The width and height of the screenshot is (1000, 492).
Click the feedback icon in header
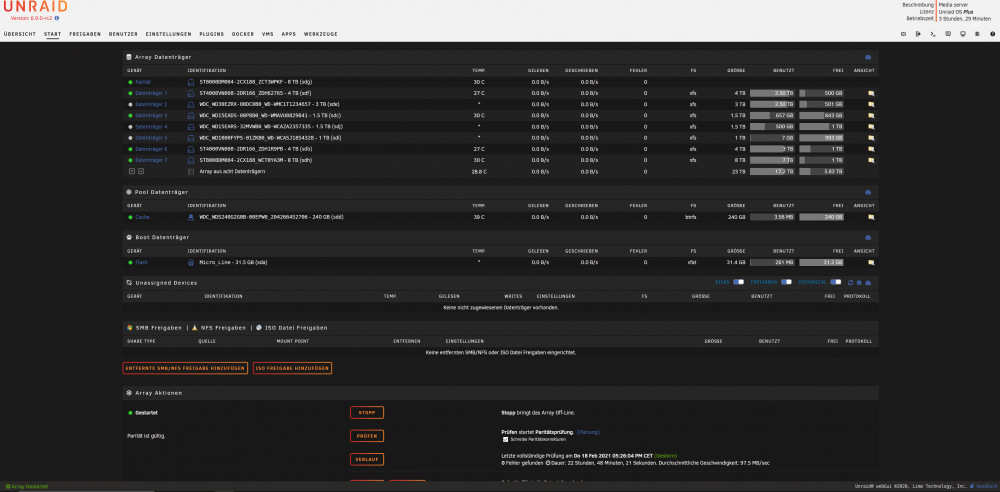pos(948,34)
